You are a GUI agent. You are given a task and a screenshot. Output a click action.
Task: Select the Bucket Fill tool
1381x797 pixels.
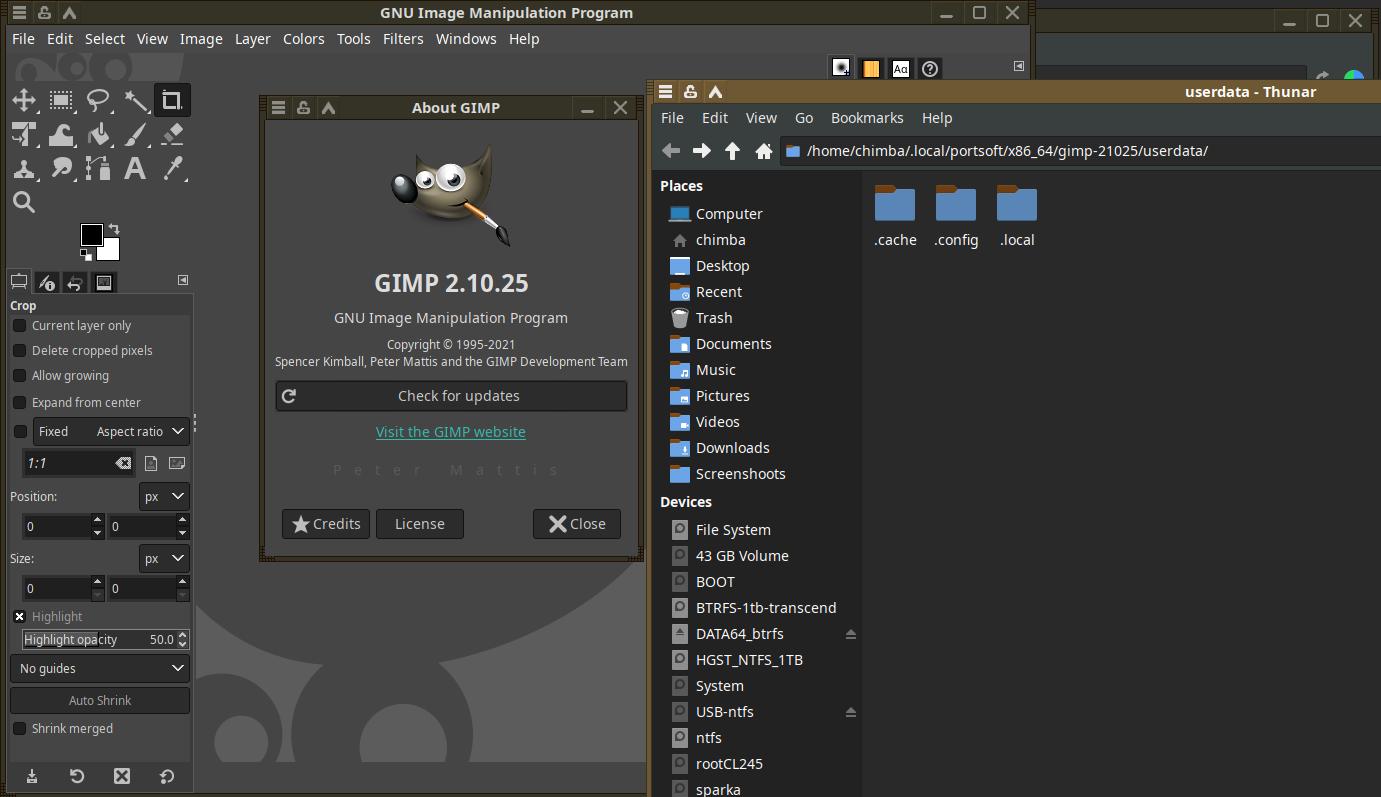coord(98,134)
